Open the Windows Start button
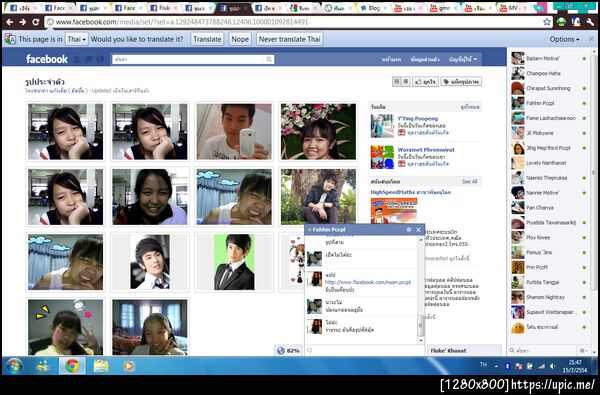 coord(15,366)
